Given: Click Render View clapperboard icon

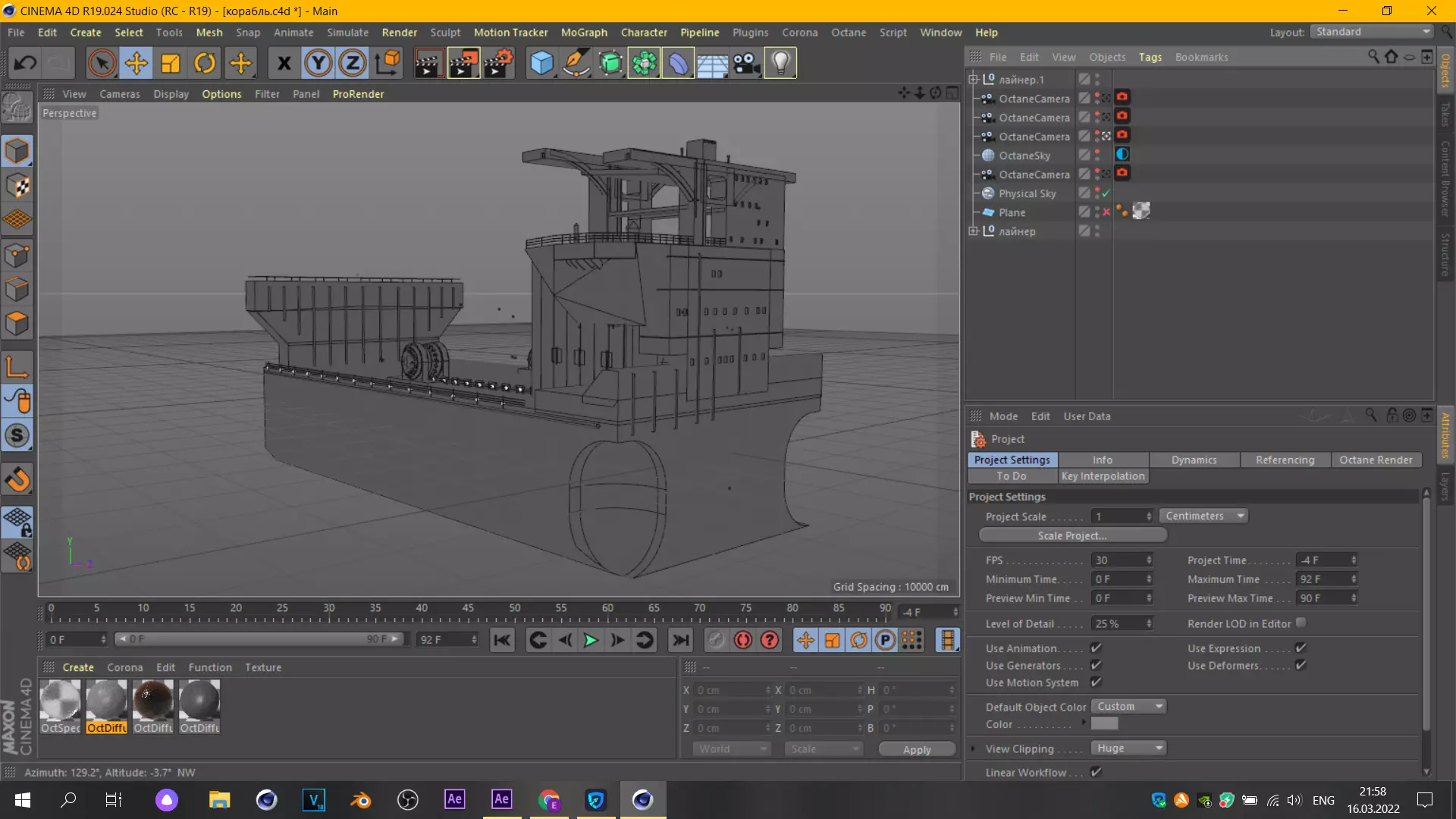Looking at the screenshot, I should [428, 63].
